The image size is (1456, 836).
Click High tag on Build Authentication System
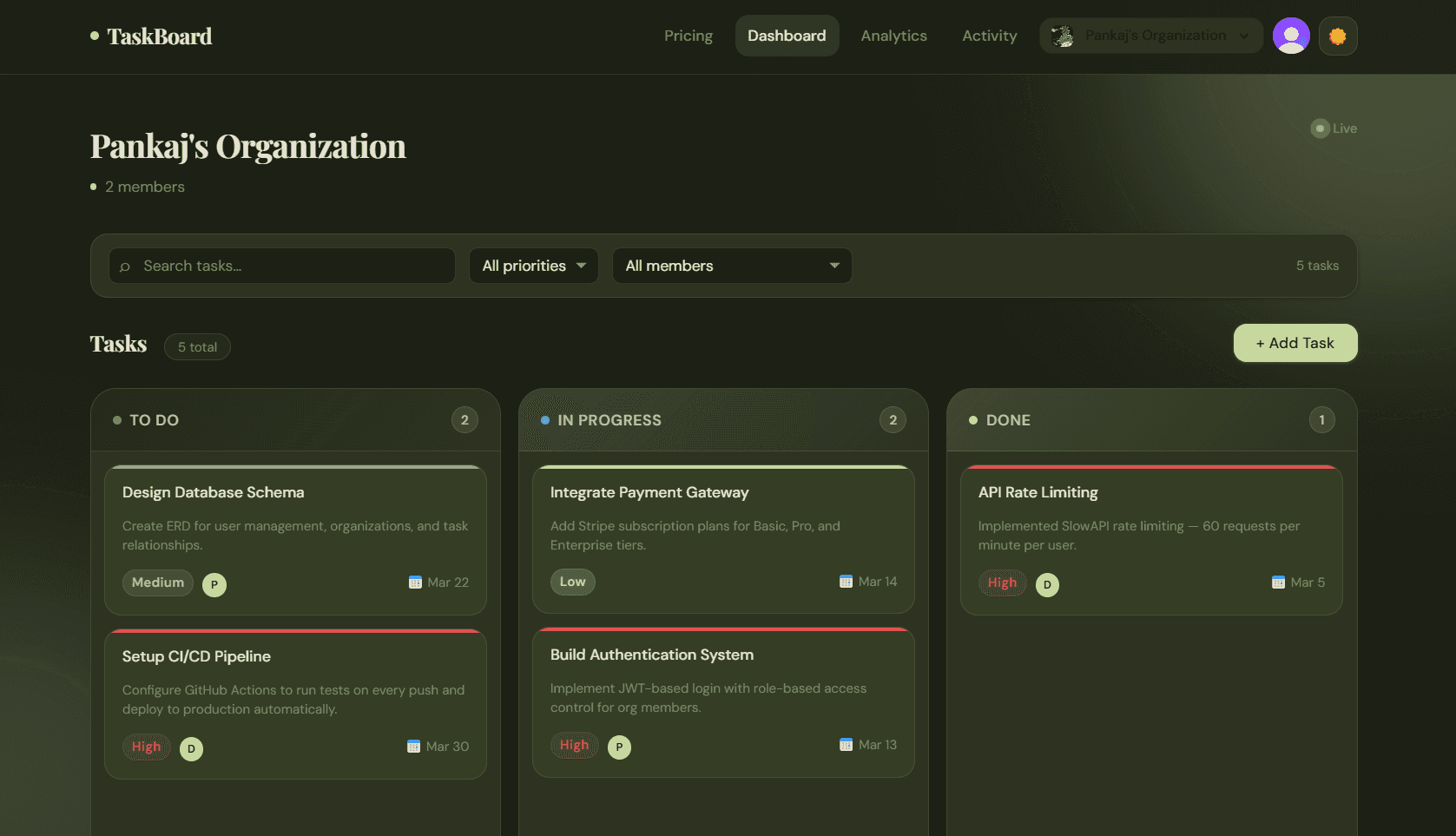575,745
